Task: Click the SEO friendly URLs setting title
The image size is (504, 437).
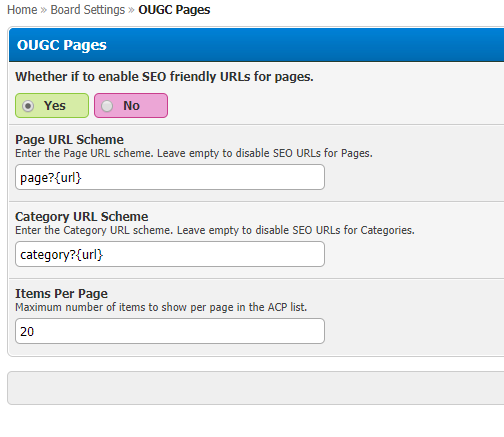Action: pos(164,77)
